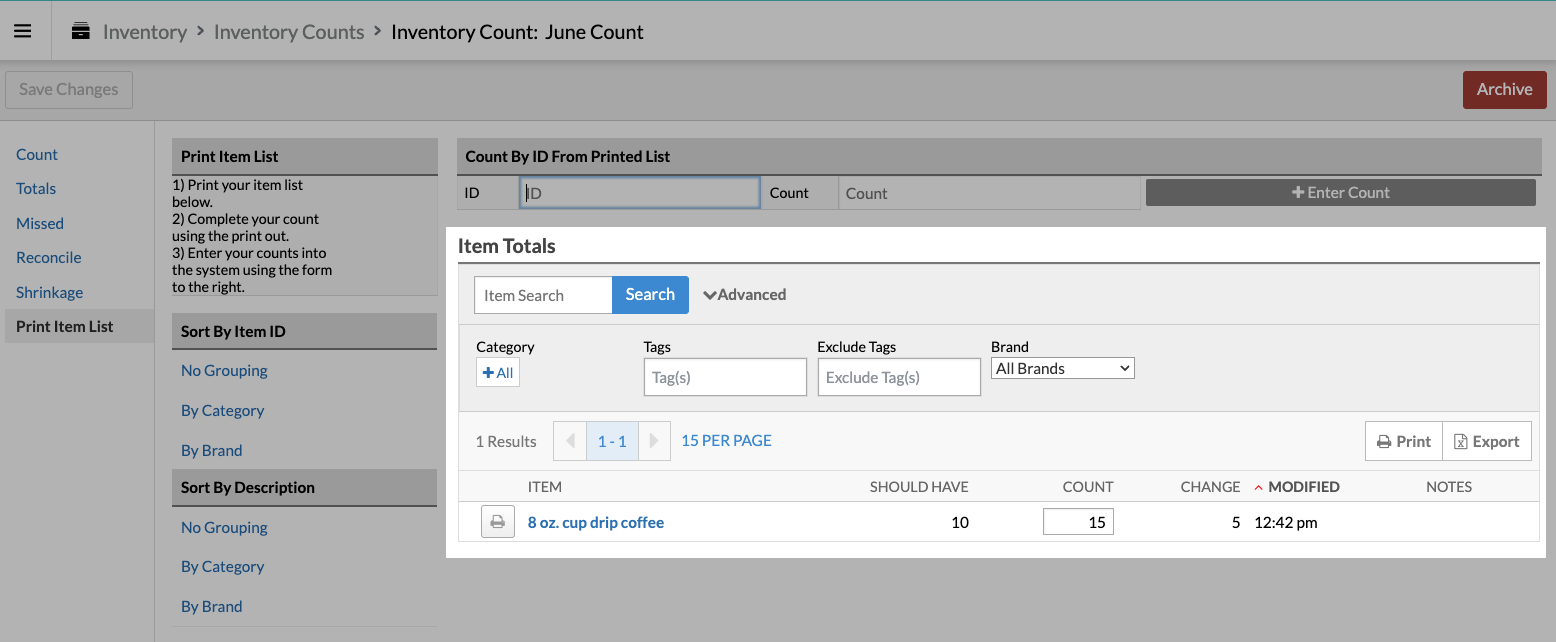
Task: Go to Inventory Counts breadcrumb link
Action: click(289, 32)
